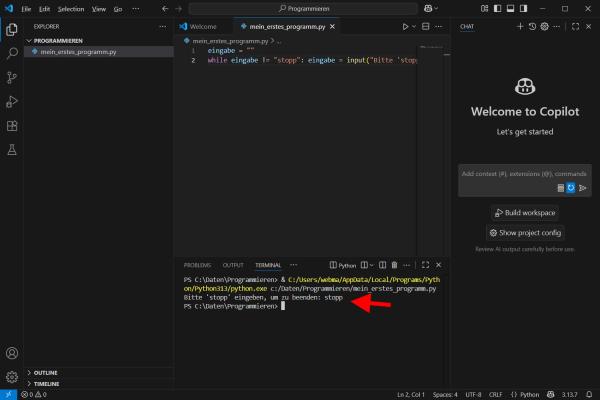Change encoding UTF-8 in status bar

point(473,394)
